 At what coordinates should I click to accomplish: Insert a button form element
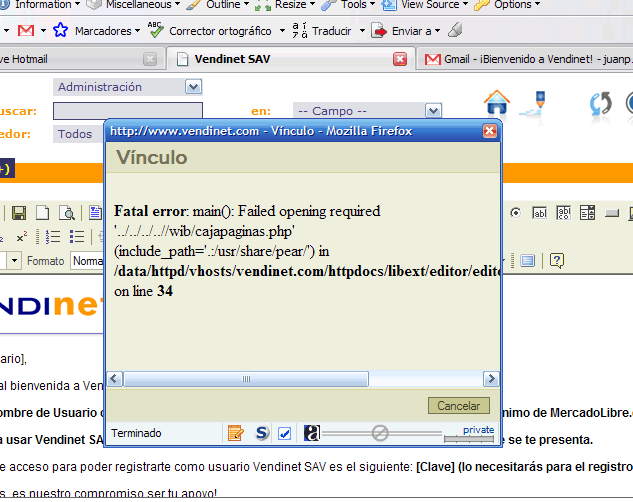pos(612,213)
